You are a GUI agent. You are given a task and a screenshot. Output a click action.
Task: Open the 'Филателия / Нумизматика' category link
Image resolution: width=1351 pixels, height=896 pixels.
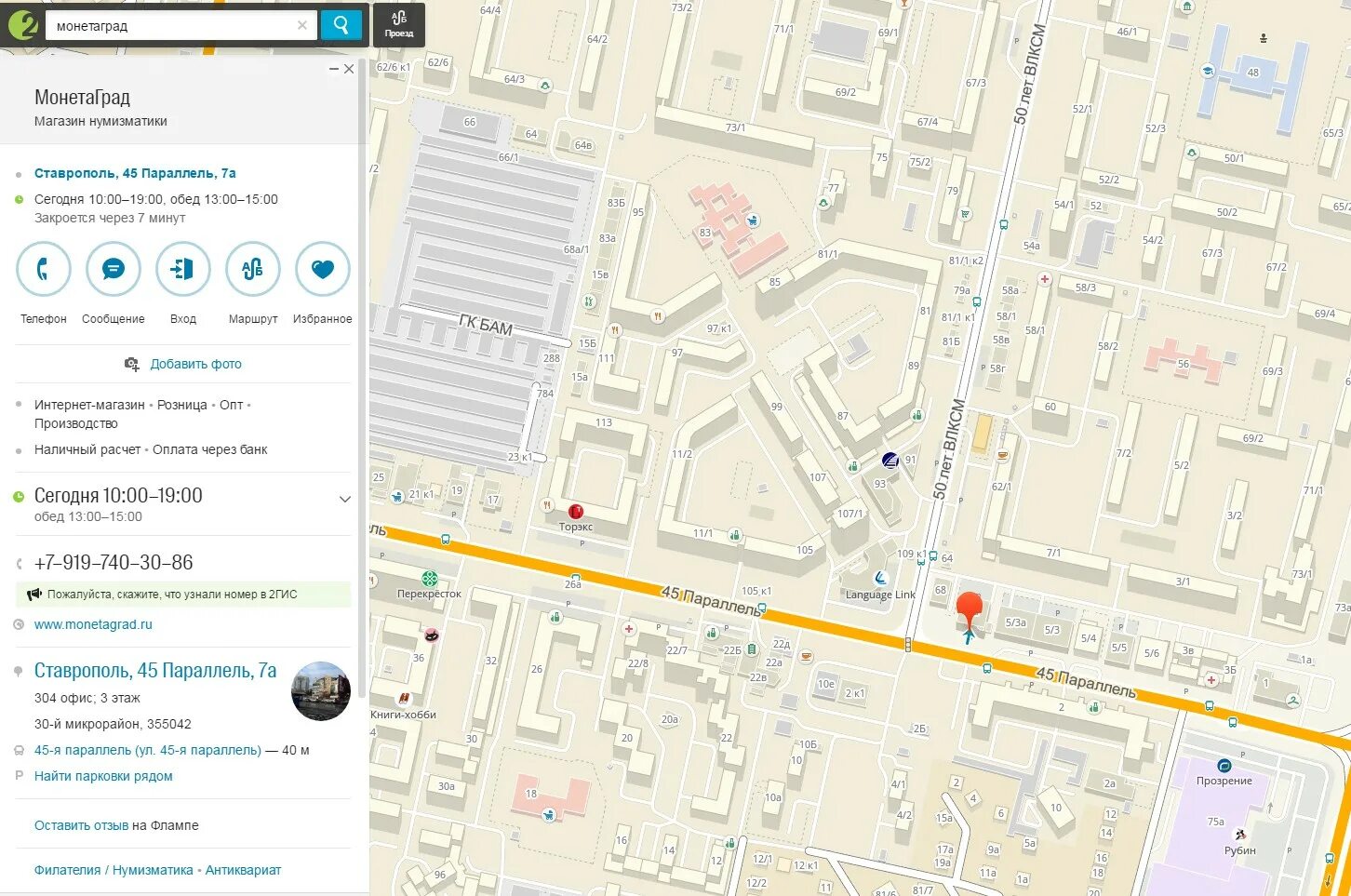click(x=114, y=870)
